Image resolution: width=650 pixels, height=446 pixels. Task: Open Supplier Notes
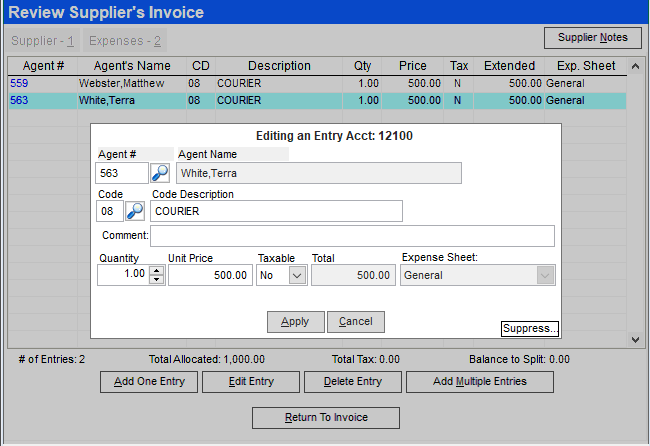tap(592, 38)
